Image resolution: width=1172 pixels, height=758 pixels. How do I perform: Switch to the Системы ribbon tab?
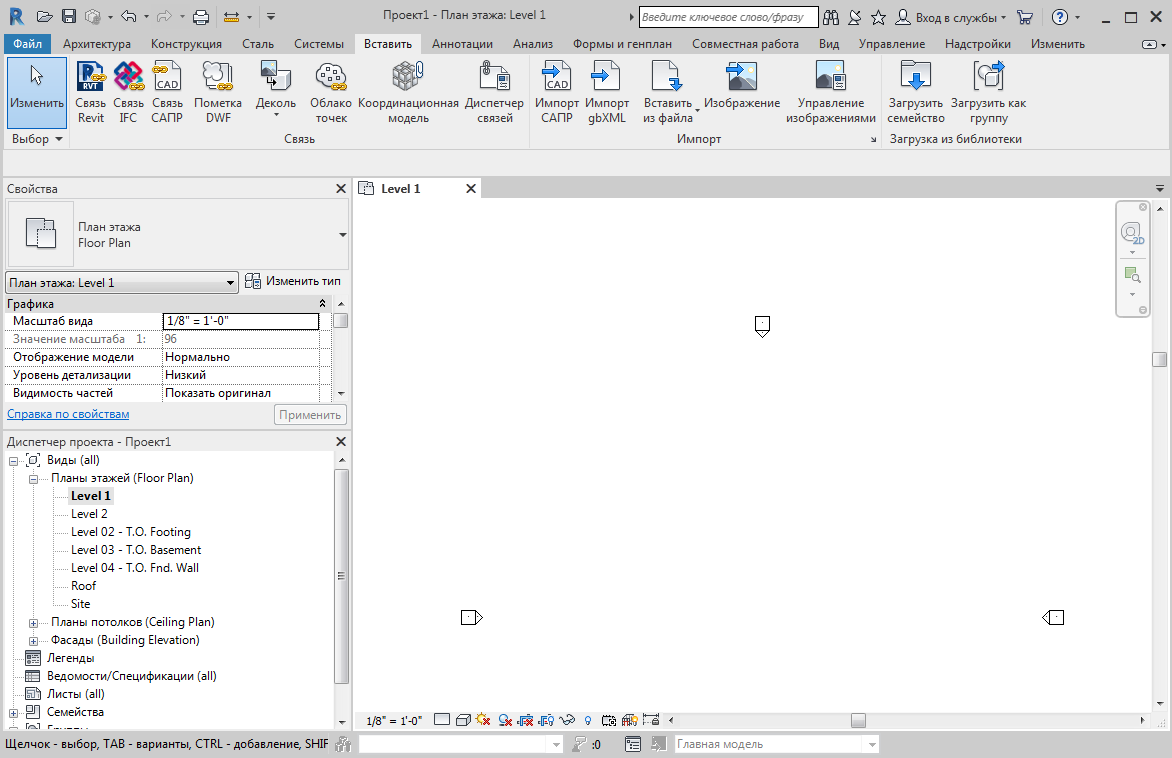318,43
